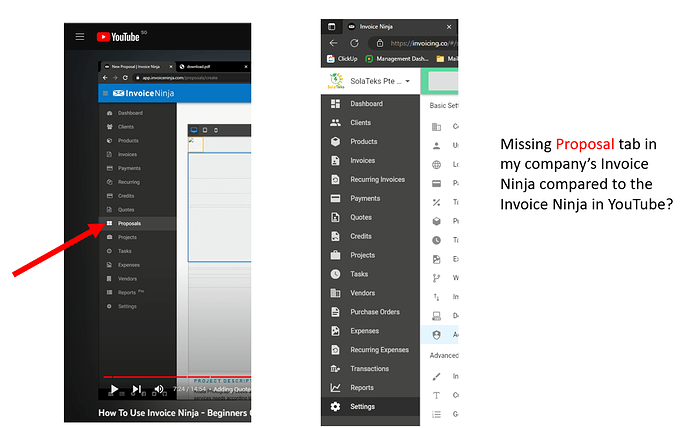Select the Clients people icon
Viewport: 690px width, 428px height.
coord(335,123)
